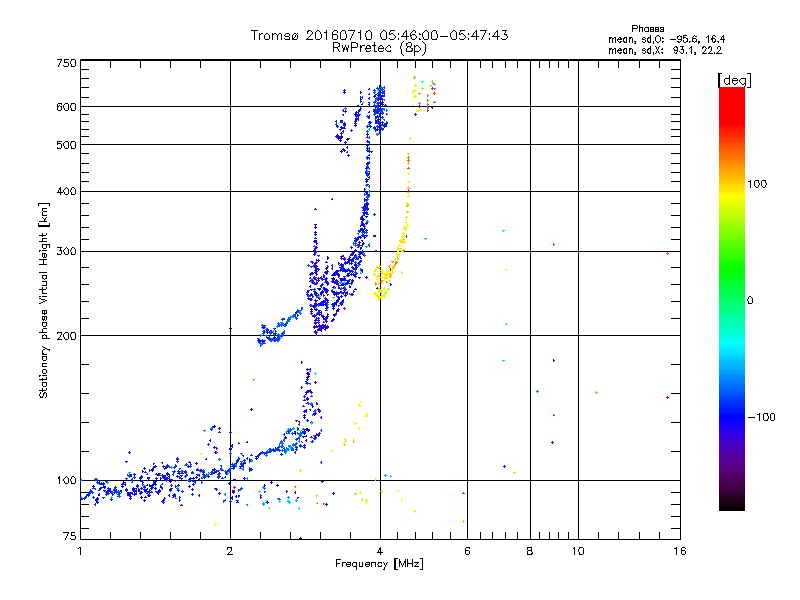Image resolution: width=800 pixels, height=600 pixels.
Task: Click the blue echo cluster near 600 km
Action: 379,110
